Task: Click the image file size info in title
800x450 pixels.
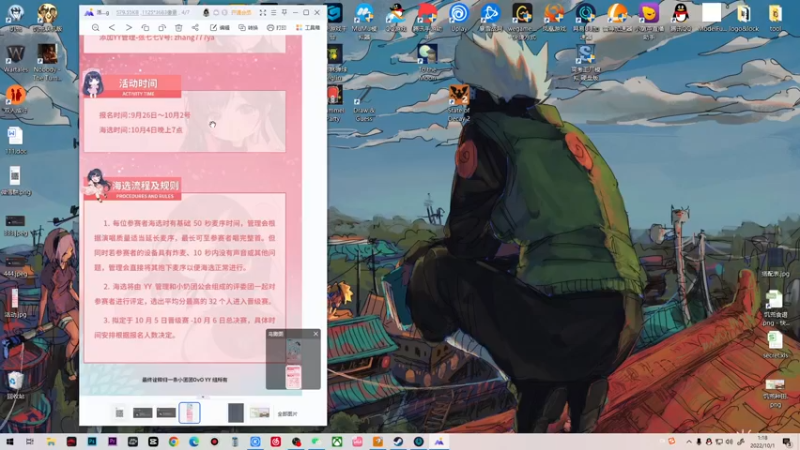Action: 128,12
